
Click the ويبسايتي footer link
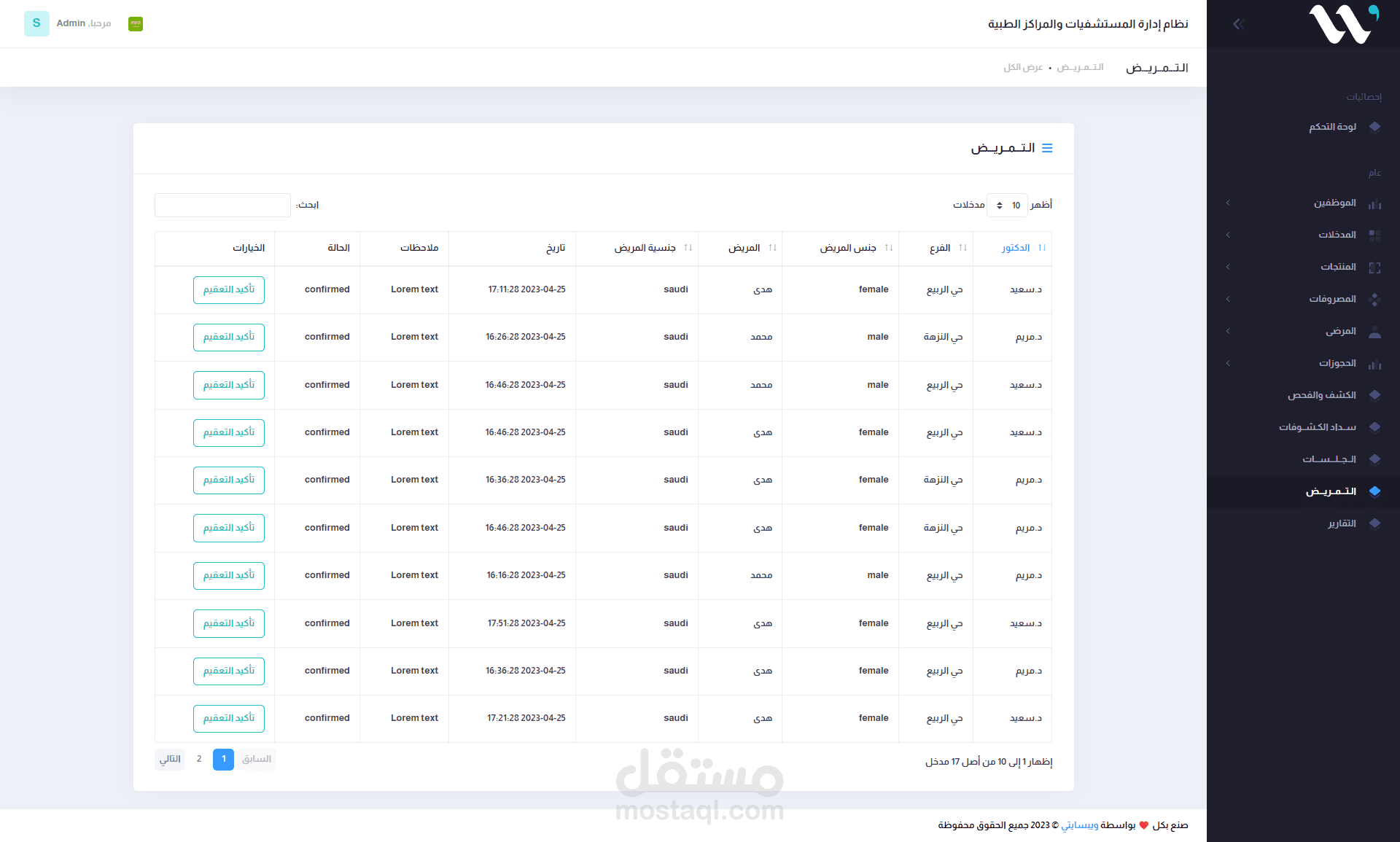tap(1079, 825)
